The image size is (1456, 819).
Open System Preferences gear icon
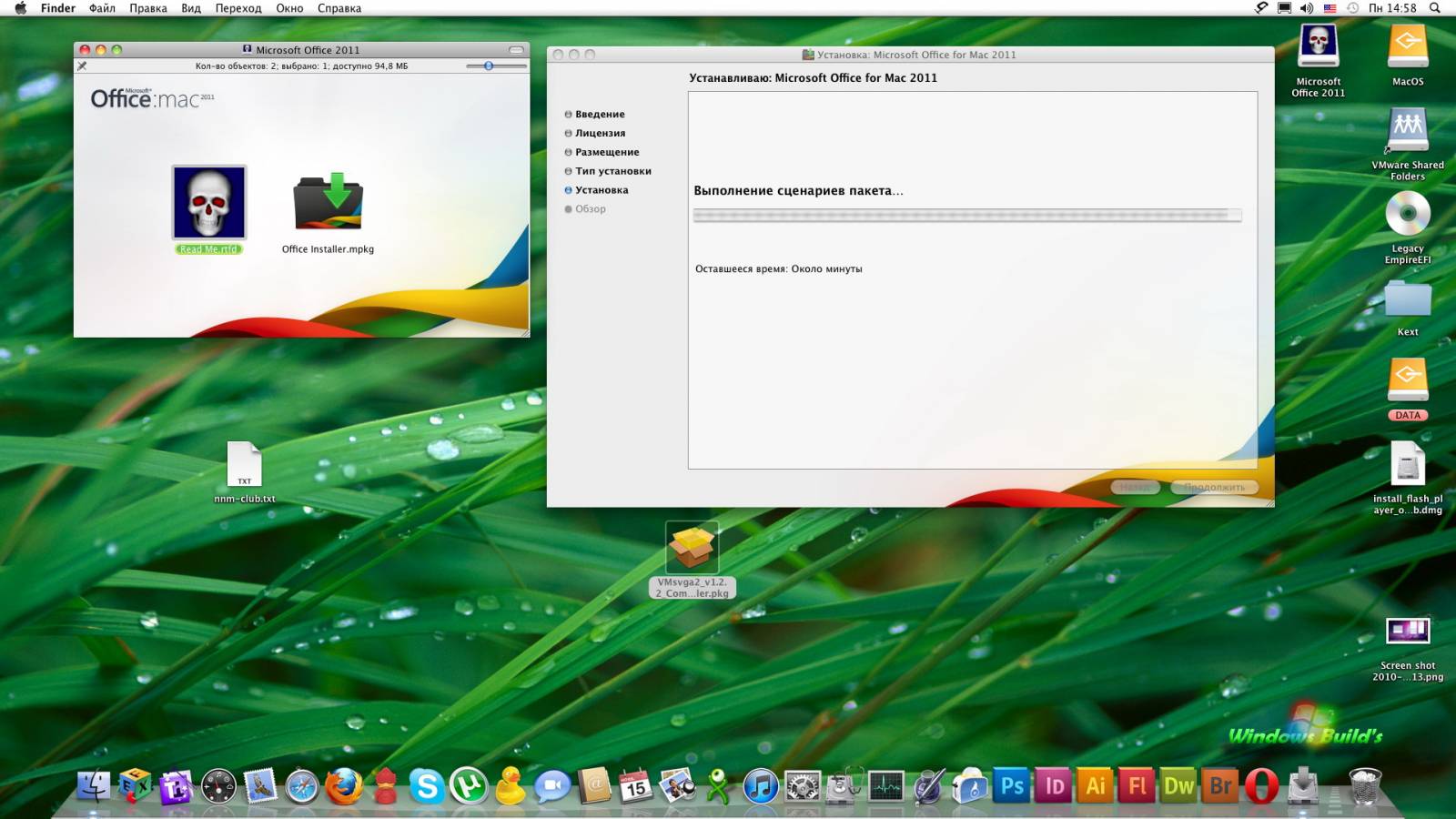802,786
